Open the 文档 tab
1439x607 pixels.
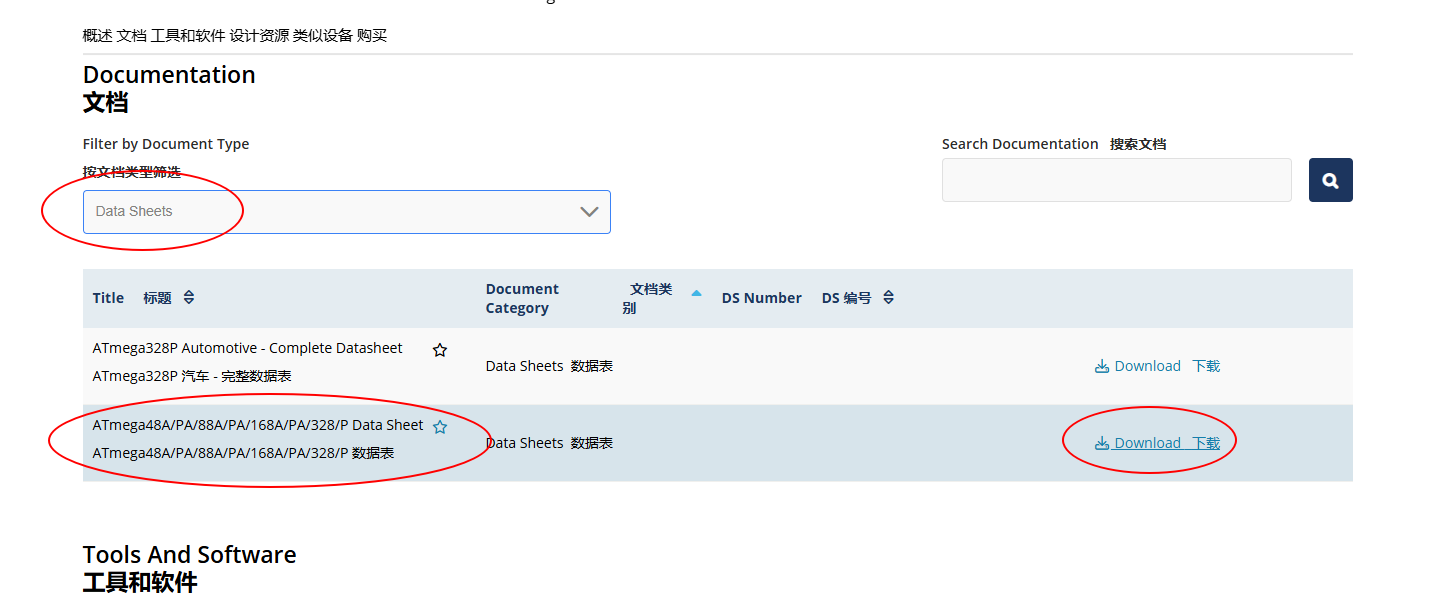(x=131, y=36)
